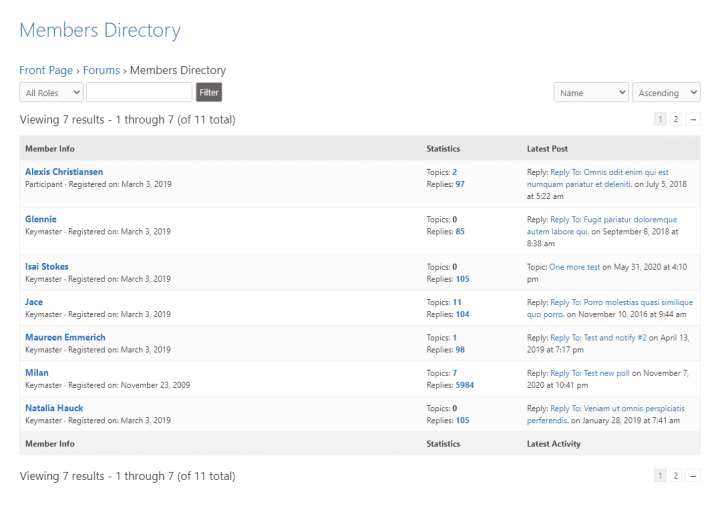Click the next-page arrow in bottom pagination

click(693, 476)
